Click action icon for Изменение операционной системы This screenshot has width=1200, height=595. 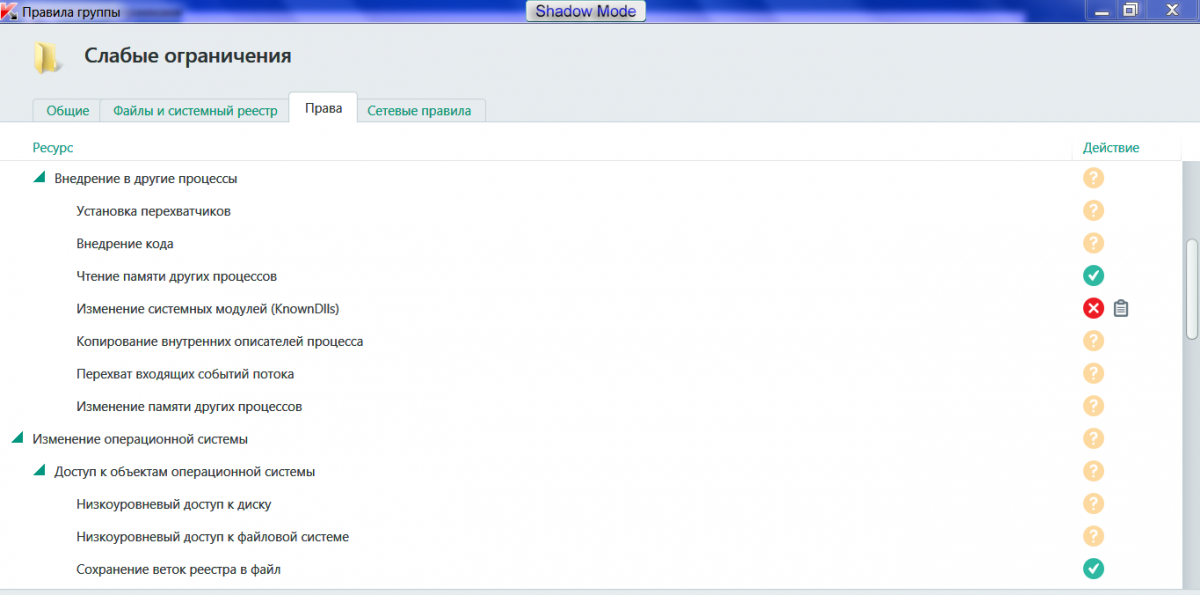click(x=1093, y=439)
